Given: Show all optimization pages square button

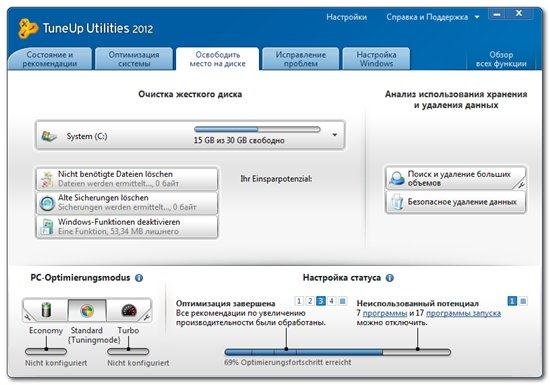Looking at the screenshot, I should [343, 301].
